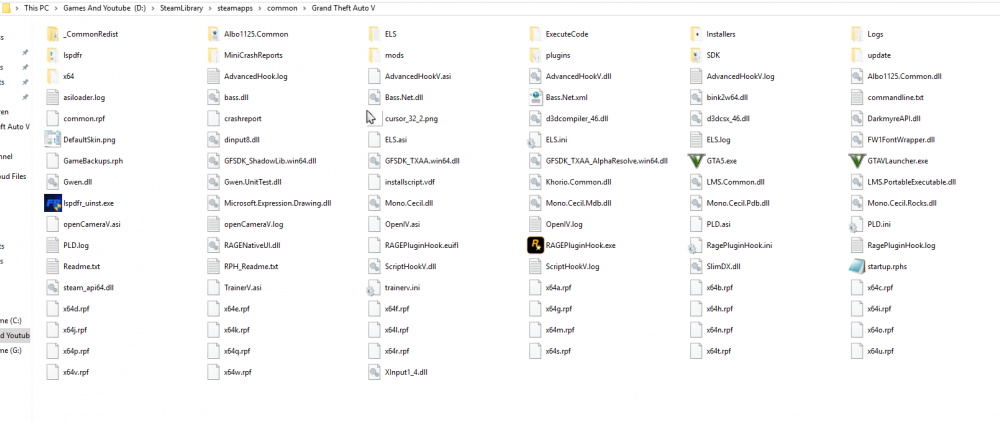This screenshot has width=1000, height=422.
Task: Select the ELS folder icon
Action: click(x=374, y=34)
